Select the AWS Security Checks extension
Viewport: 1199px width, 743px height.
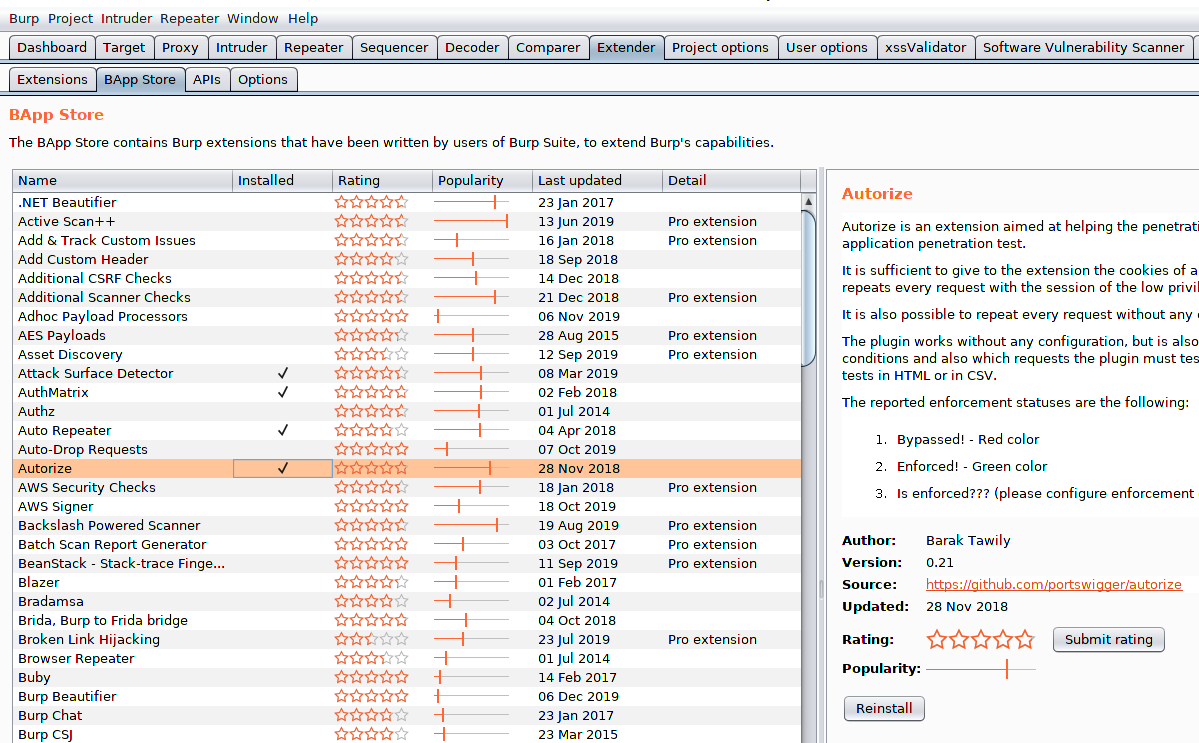407,488
